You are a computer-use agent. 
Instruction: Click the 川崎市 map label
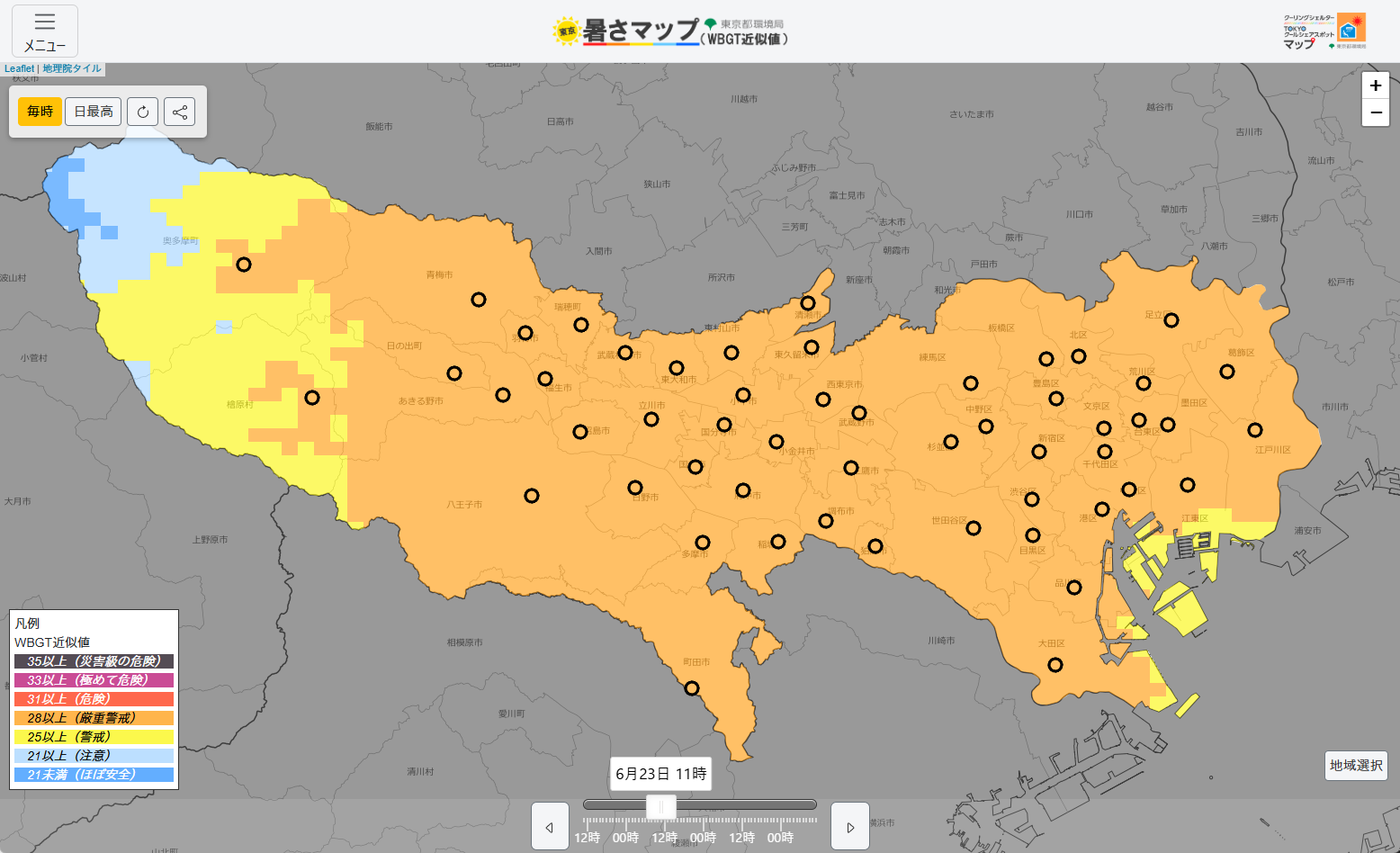pos(942,641)
